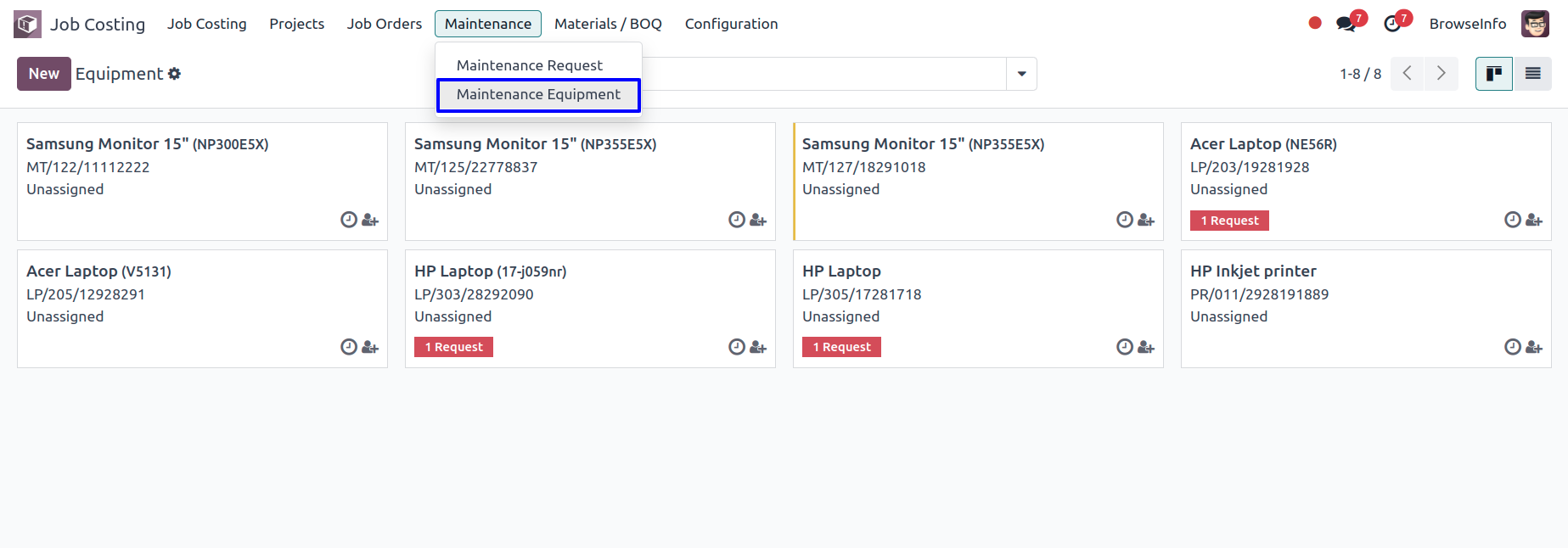Go to next page of records
Screen dimensions: 1568x548
pos(1442,74)
